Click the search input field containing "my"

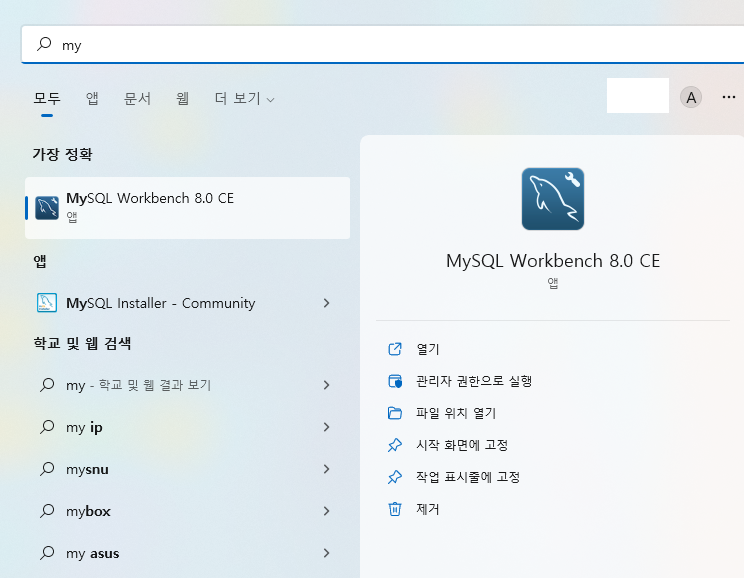click(x=382, y=45)
